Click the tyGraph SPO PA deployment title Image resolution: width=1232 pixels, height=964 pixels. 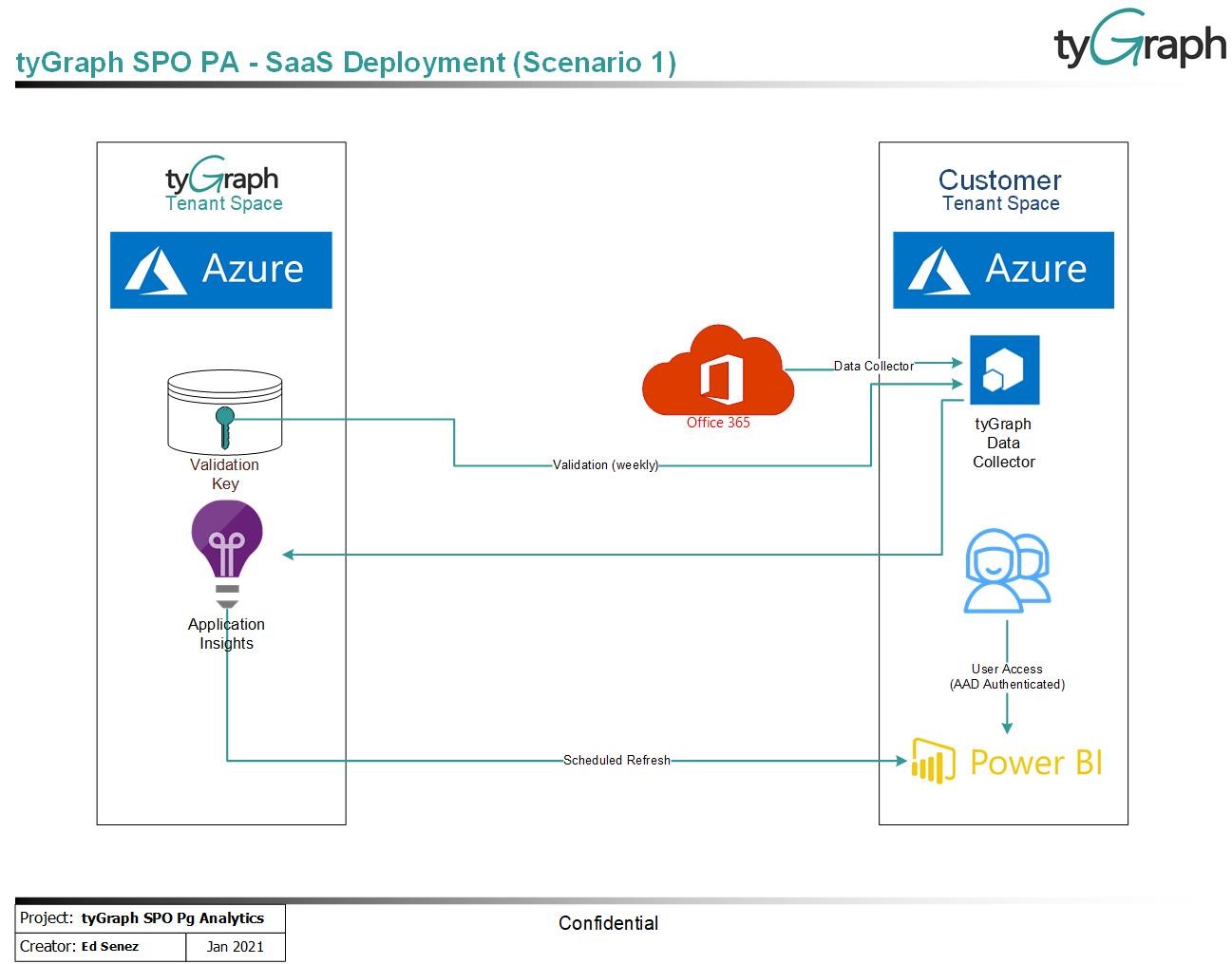click(x=347, y=63)
